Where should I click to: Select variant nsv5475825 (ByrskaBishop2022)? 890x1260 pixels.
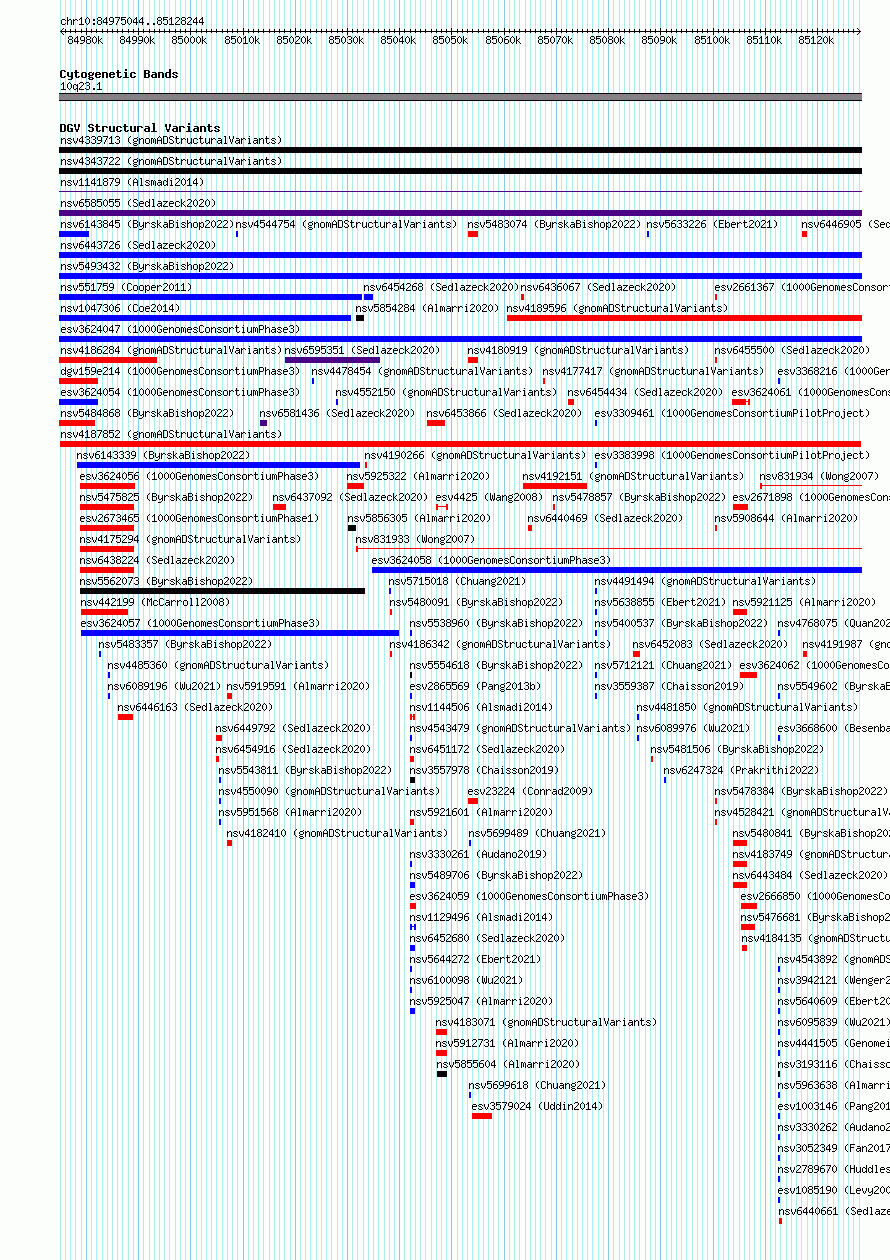(166, 497)
